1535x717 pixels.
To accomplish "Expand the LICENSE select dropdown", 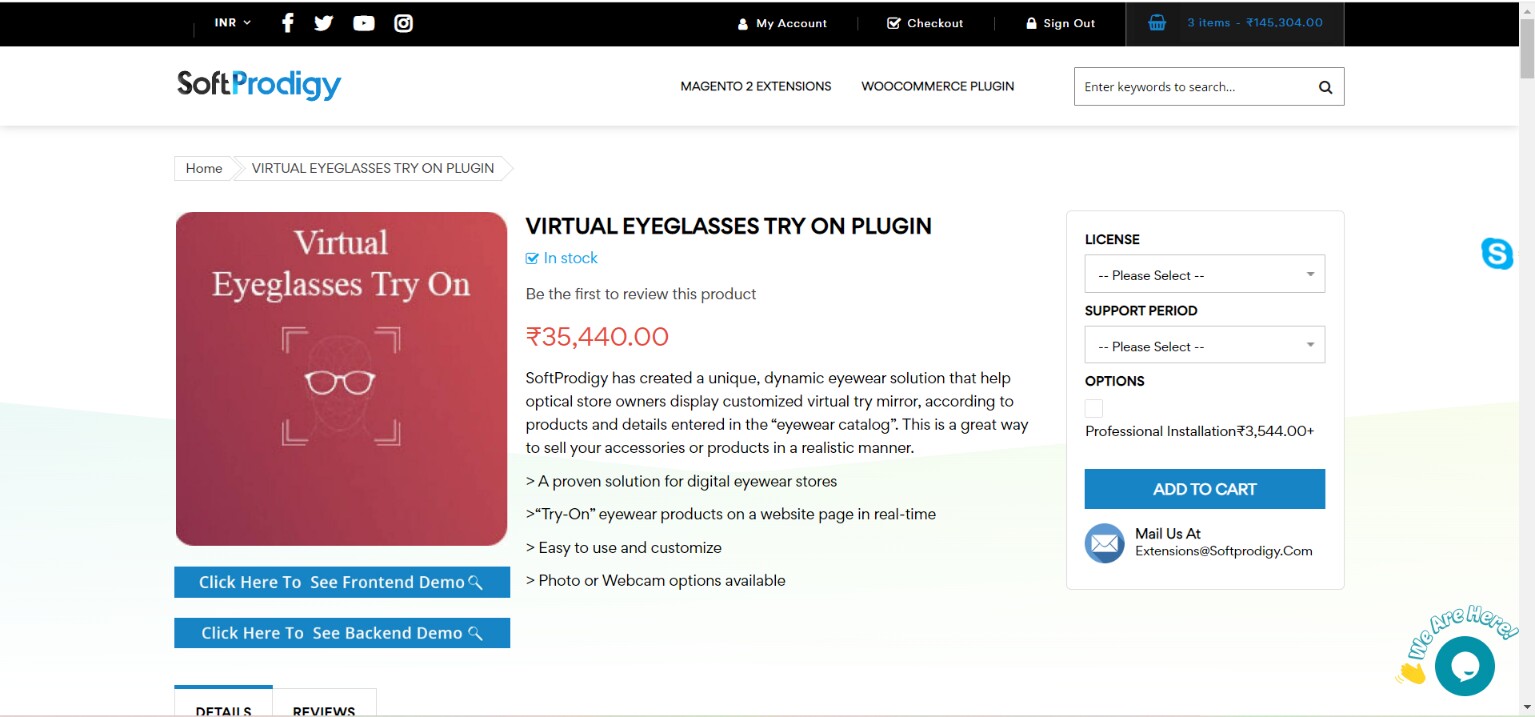I will (x=1204, y=273).
